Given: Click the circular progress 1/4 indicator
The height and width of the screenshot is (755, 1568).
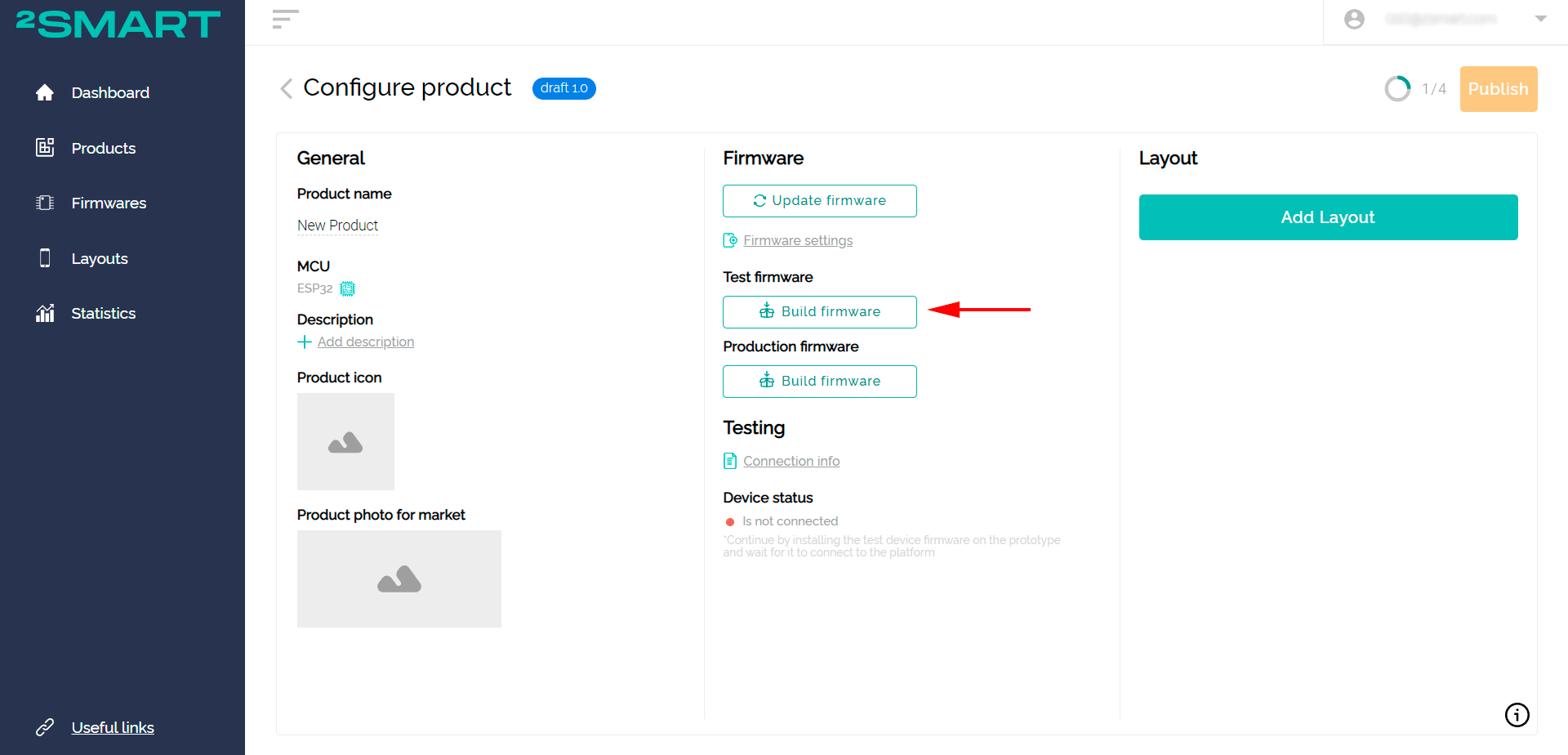Looking at the screenshot, I should coord(1397,88).
